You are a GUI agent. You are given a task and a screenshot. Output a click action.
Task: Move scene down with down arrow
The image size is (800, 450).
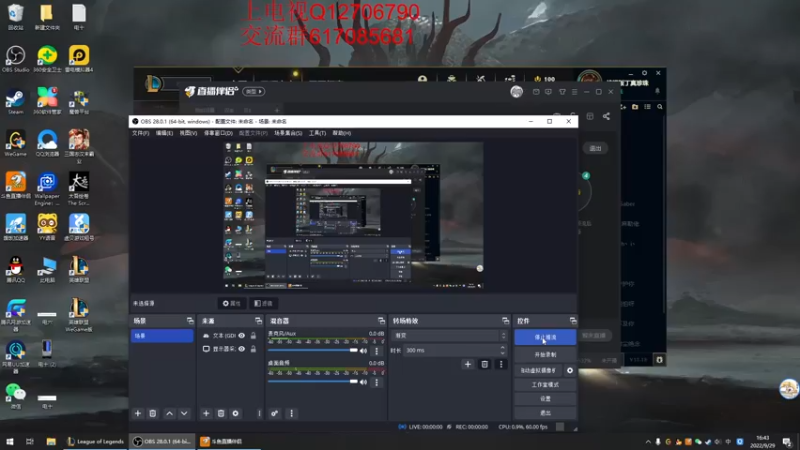[184, 413]
